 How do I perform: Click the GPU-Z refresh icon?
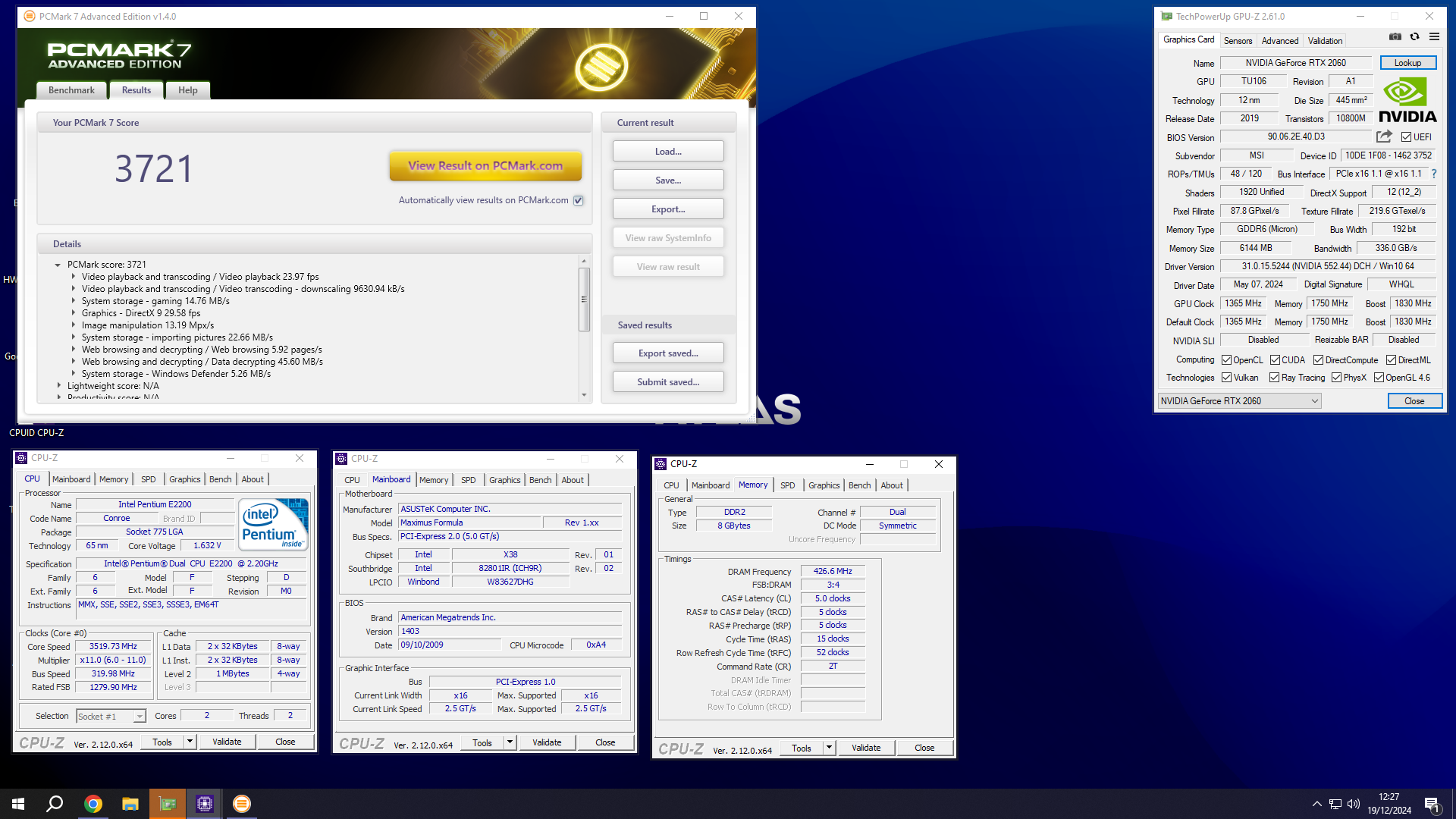point(1414,36)
